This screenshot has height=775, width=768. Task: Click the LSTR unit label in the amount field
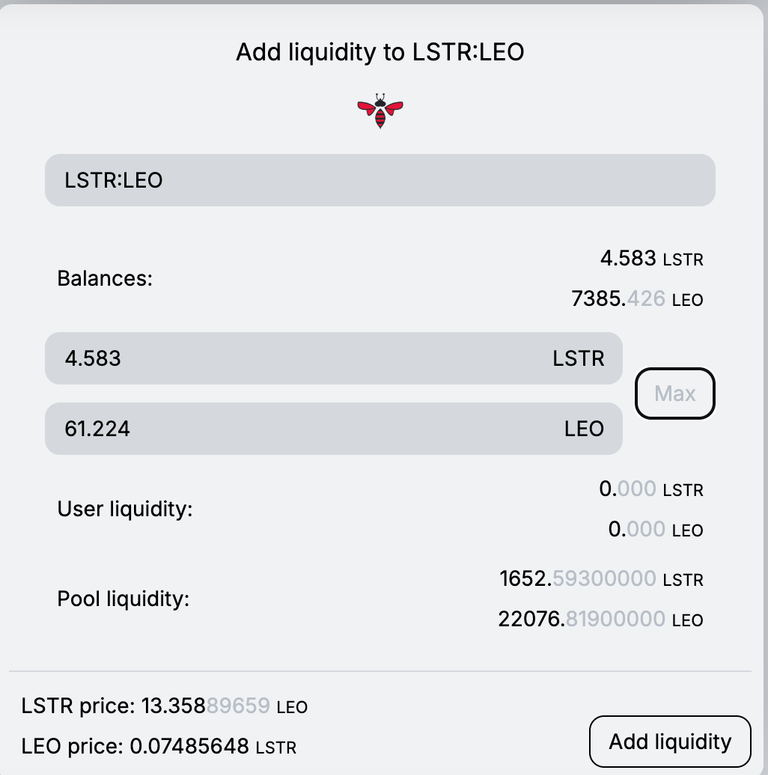coord(578,359)
